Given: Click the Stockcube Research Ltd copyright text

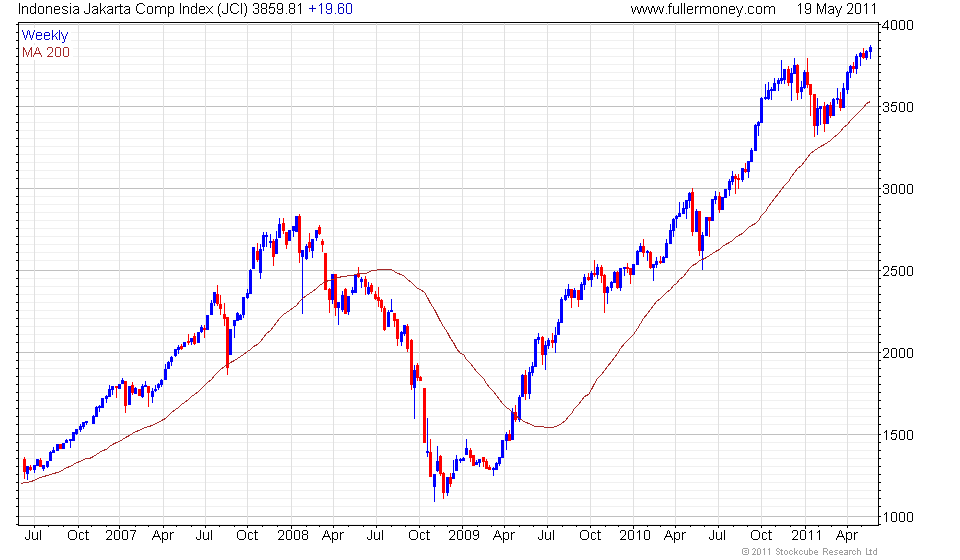Looking at the screenshot, I should (x=809, y=552).
